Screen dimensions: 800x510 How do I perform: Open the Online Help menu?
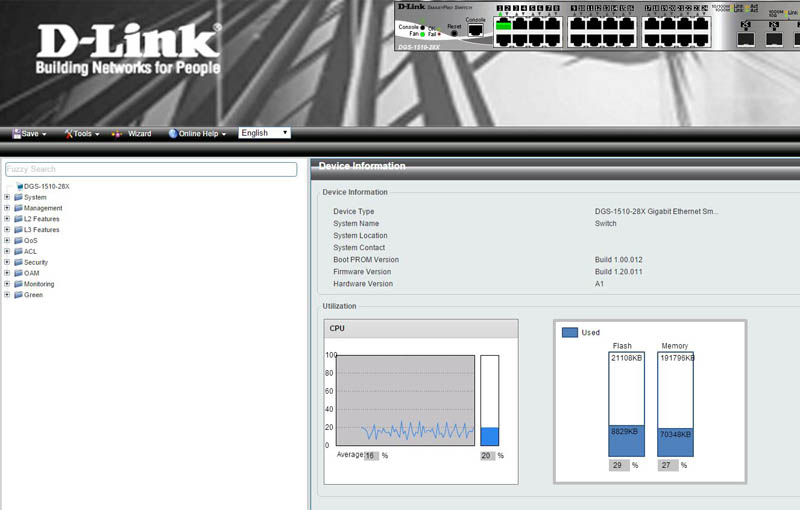pos(197,134)
